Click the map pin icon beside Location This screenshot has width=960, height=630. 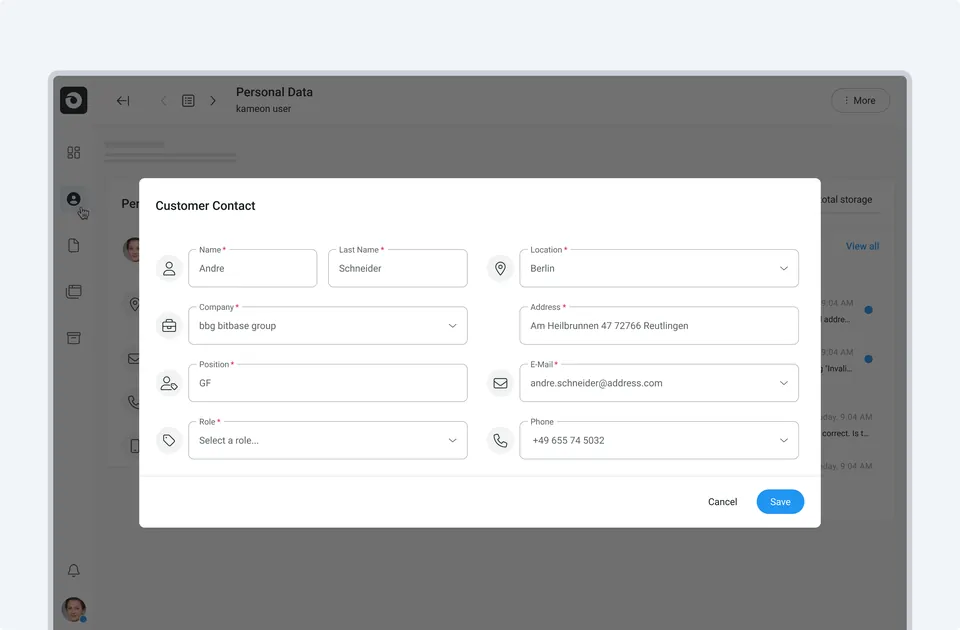[x=500, y=268]
